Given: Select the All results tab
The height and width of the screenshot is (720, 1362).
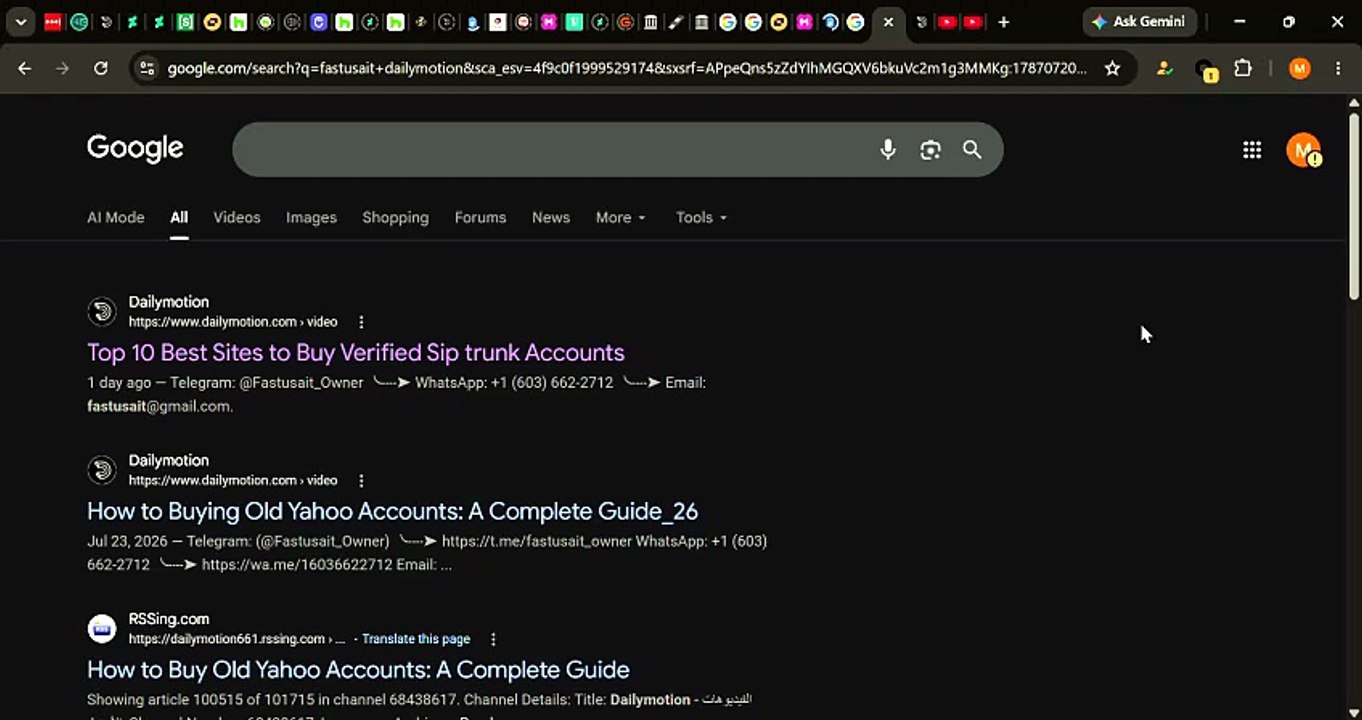Looking at the screenshot, I should point(179,217).
